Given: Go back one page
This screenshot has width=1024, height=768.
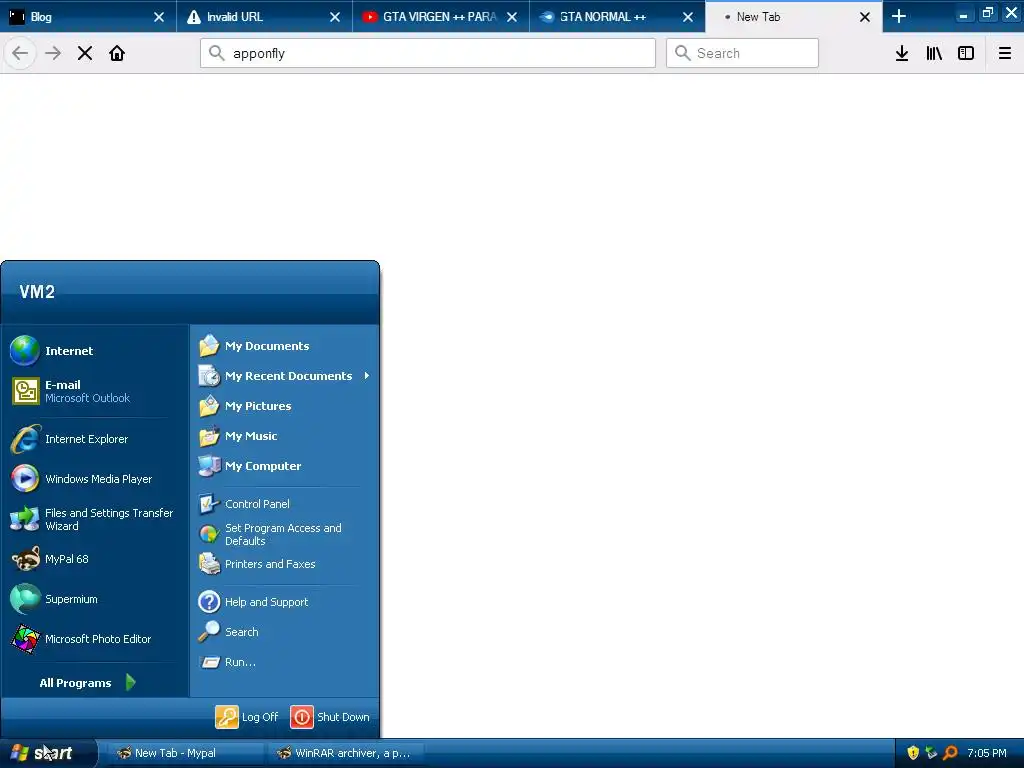Looking at the screenshot, I should pos(20,53).
